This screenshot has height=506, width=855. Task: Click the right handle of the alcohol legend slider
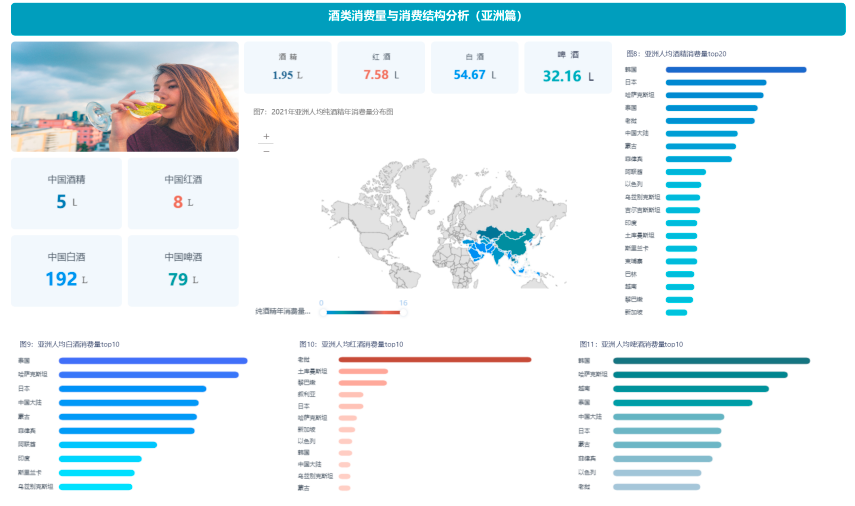404,312
